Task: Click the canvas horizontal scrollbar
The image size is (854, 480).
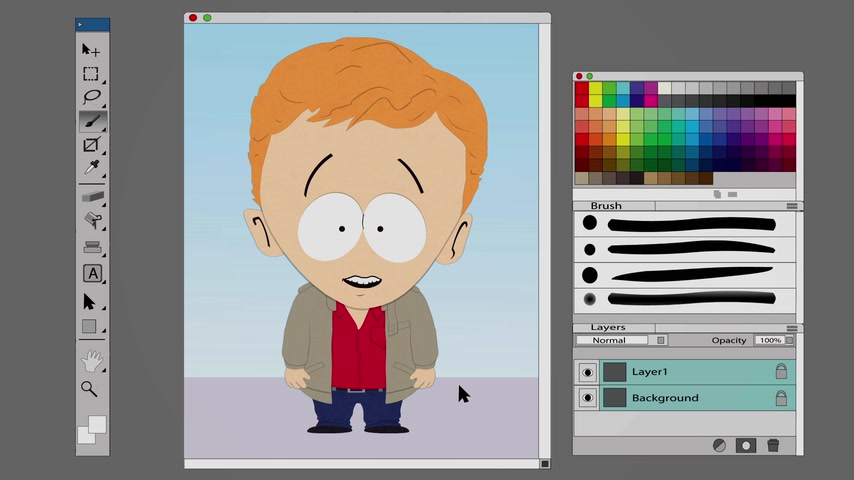Action: click(362, 464)
